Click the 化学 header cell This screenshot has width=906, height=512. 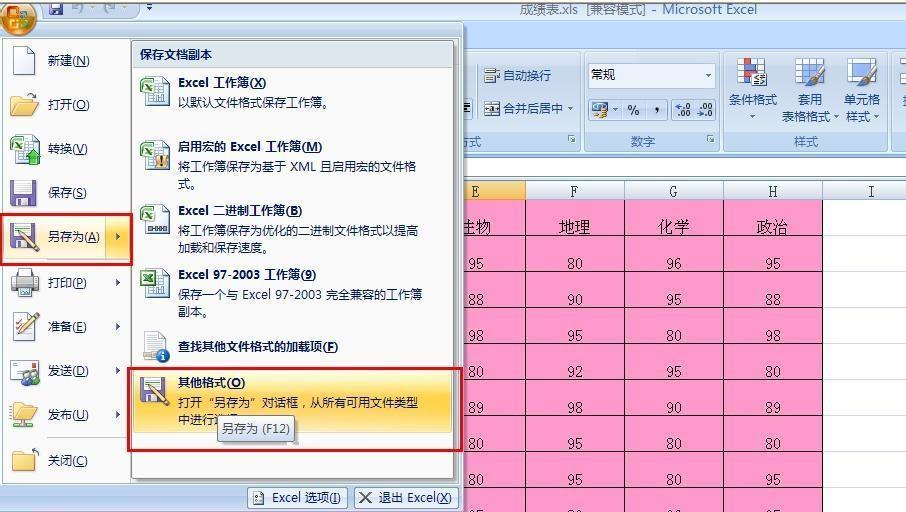click(x=674, y=219)
